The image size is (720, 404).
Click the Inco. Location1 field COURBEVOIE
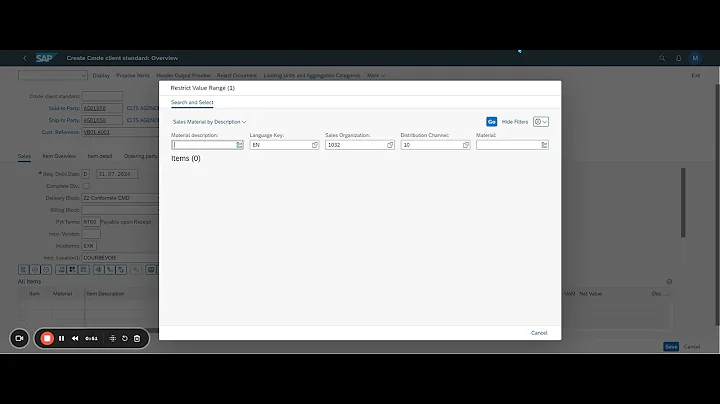point(120,258)
